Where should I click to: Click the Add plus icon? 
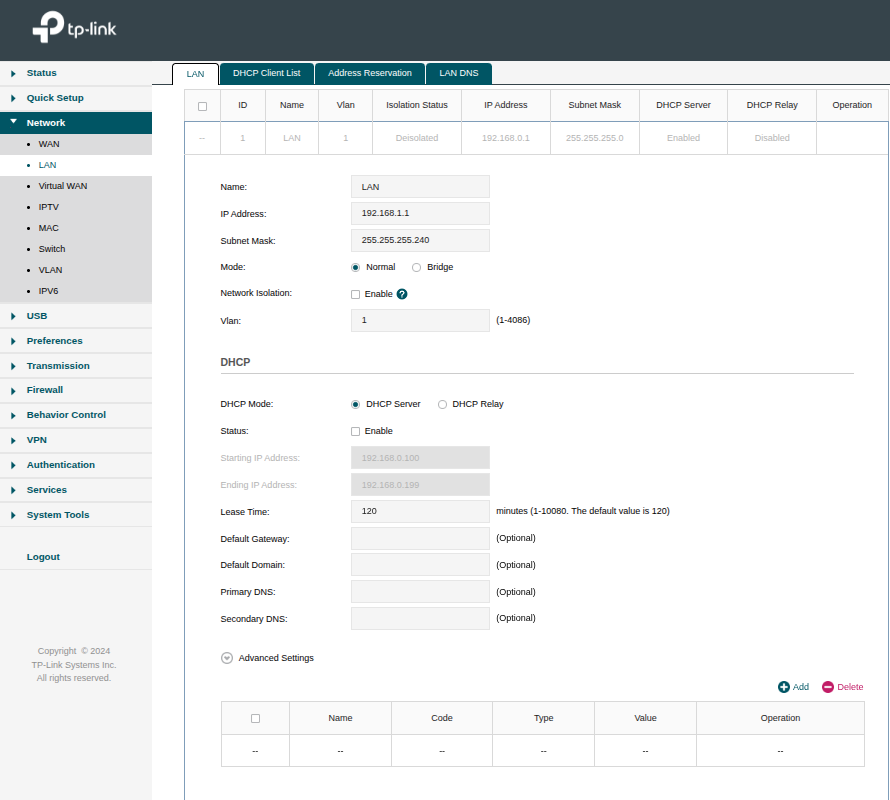pyautogui.click(x=783, y=687)
